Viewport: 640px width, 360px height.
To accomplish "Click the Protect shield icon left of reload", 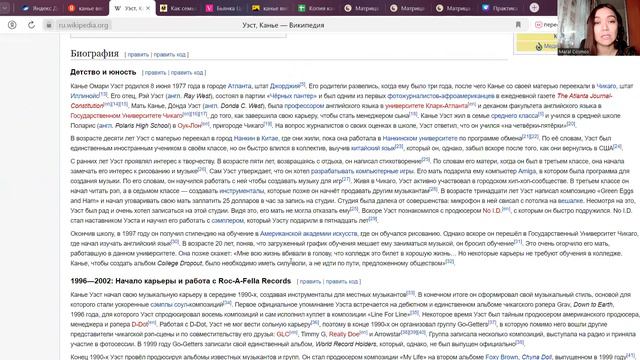I will pos(12,25).
